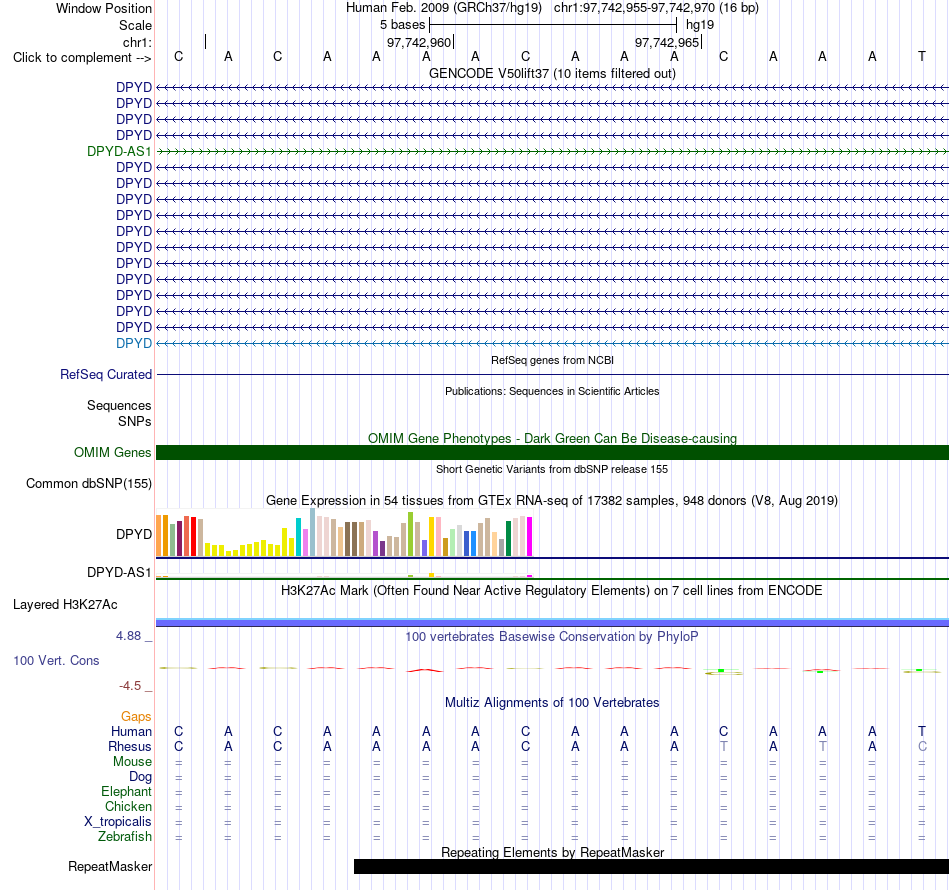Select the 'Scale' label on the left
The image size is (950, 890).
[x=135, y=25]
